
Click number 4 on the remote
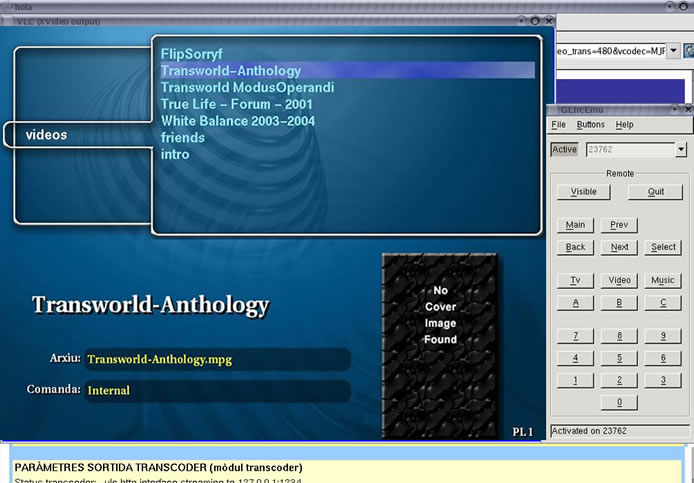(x=575, y=358)
